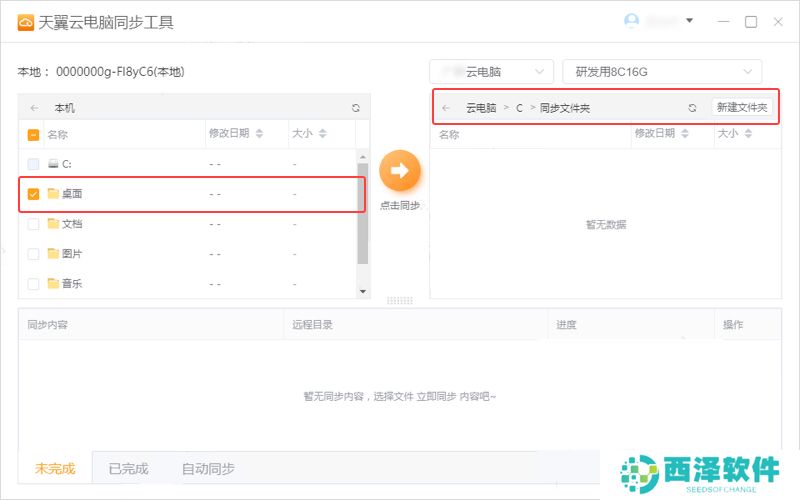Uncheck the 桌面 folder checkbox

[x=33, y=194]
